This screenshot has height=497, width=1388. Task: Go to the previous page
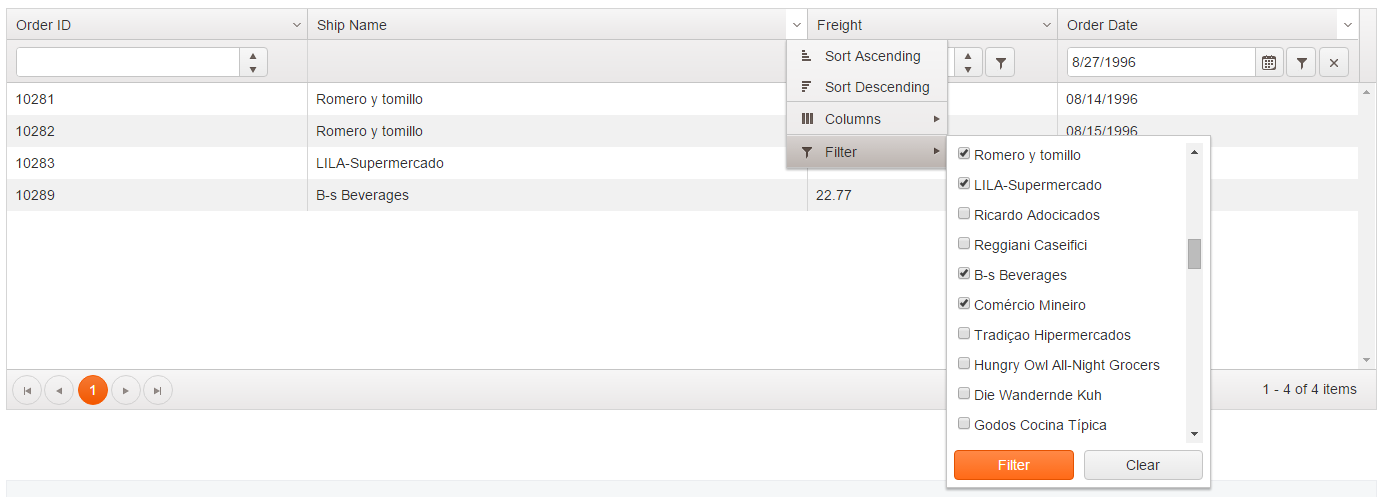(59, 390)
